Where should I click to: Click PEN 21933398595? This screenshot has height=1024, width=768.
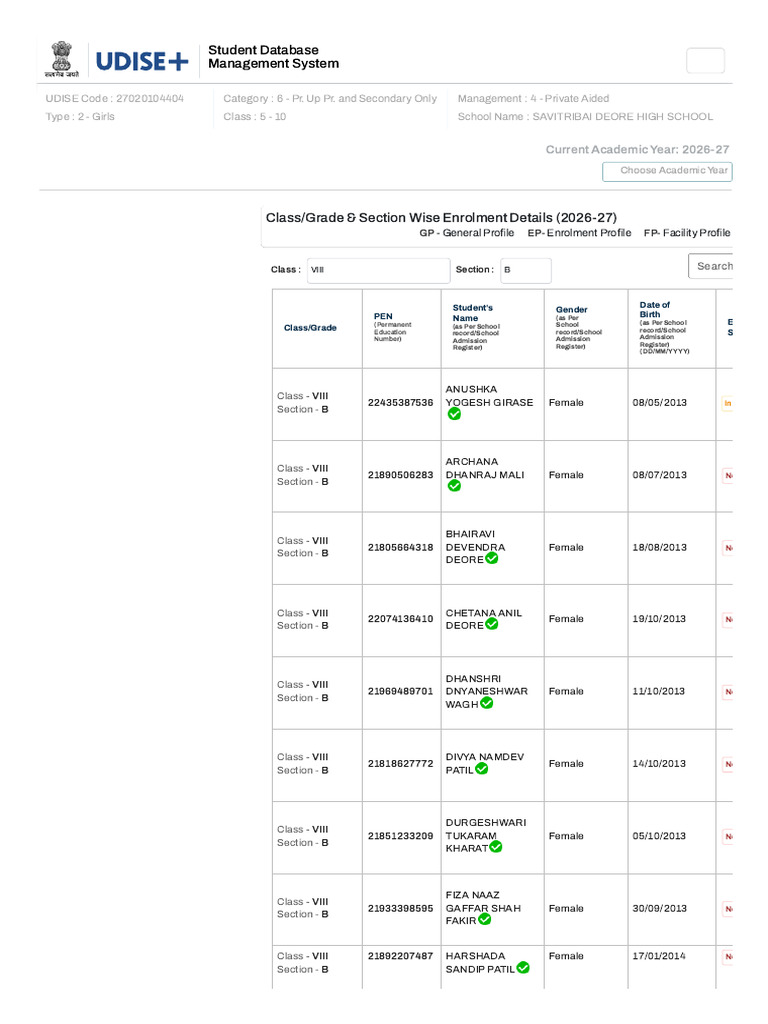(x=400, y=909)
